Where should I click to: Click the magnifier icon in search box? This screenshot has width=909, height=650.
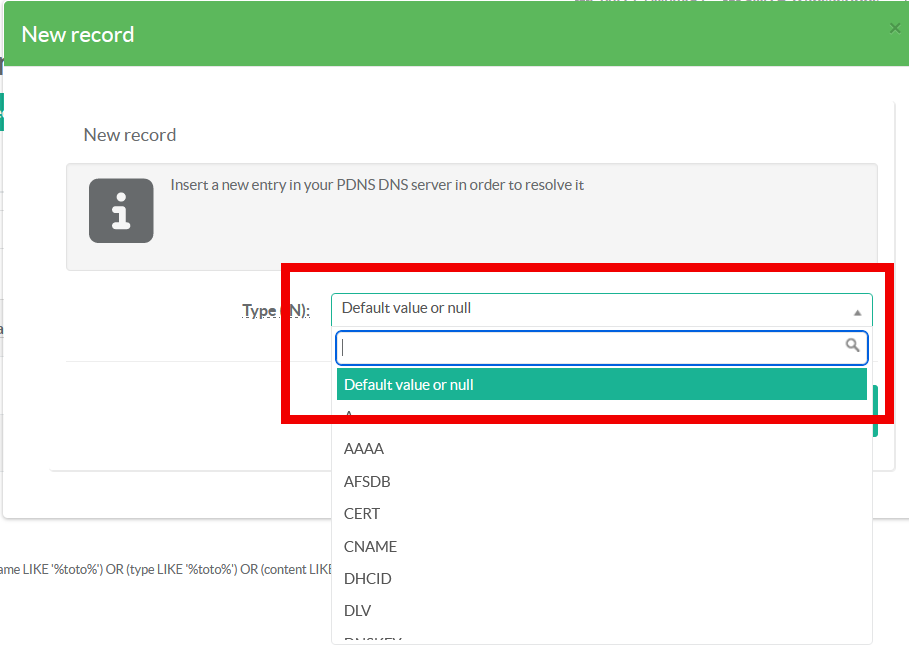tap(852, 346)
